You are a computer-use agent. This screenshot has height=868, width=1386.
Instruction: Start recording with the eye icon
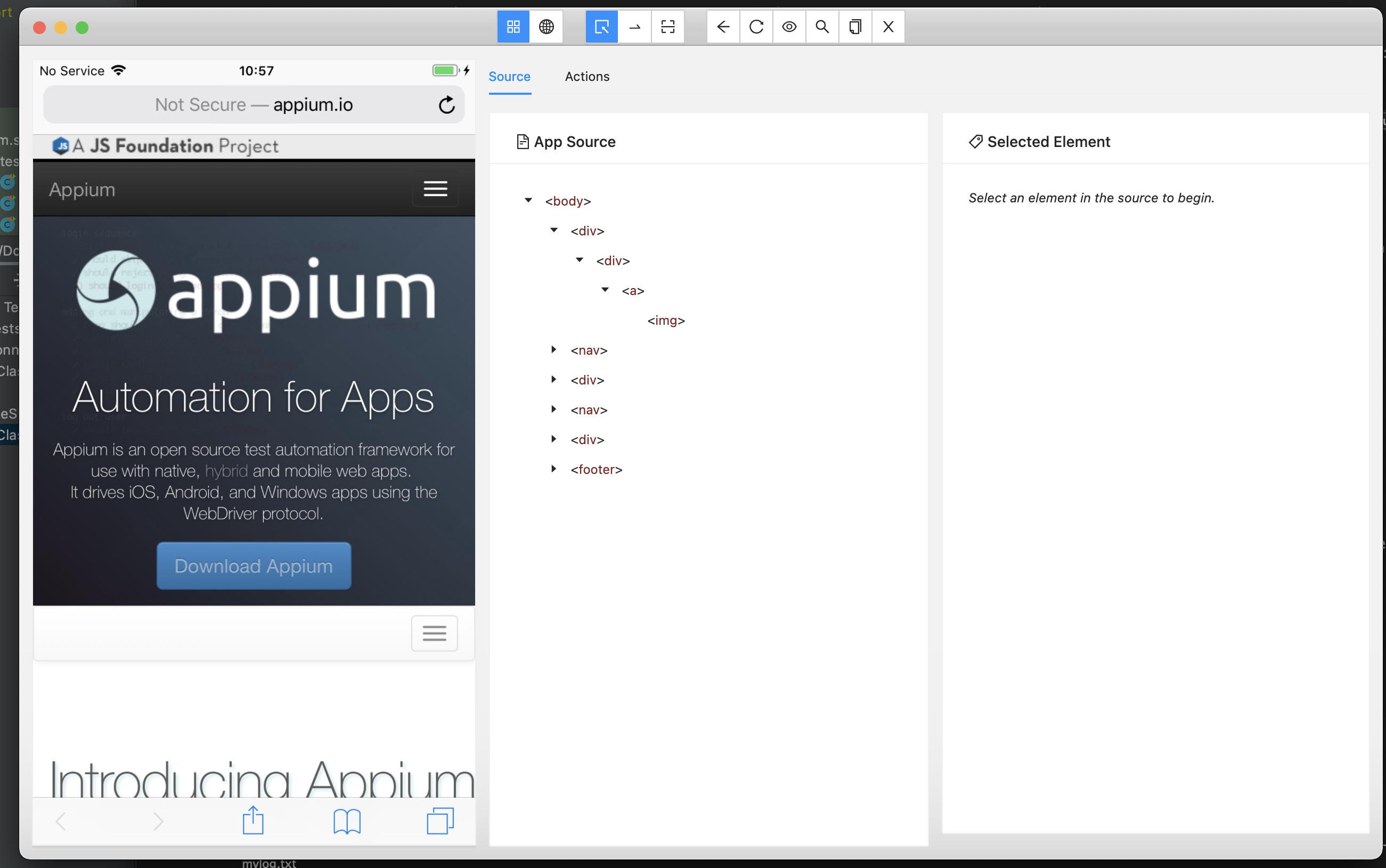coord(789,27)
